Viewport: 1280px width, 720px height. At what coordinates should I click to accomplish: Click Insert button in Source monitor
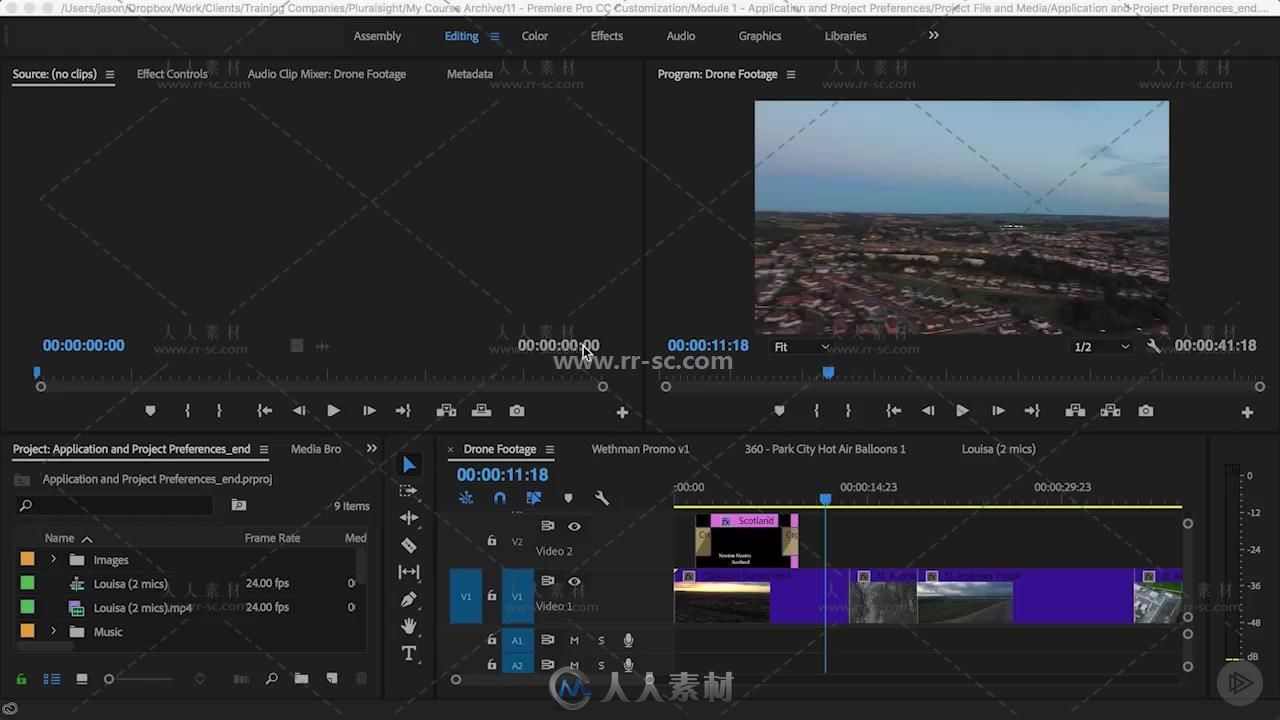(446, 411)
